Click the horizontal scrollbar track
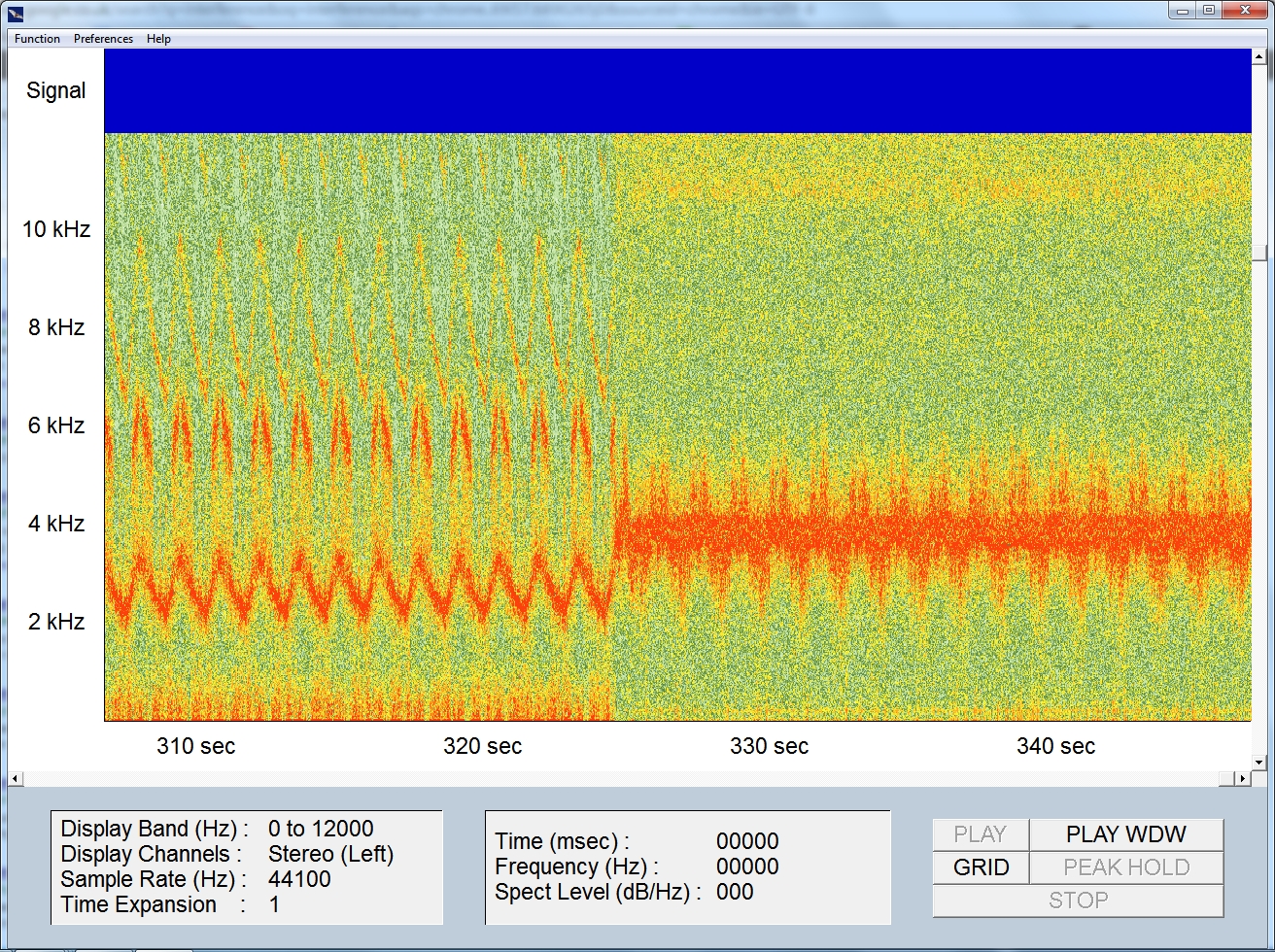This screenshot has height=952, width=1275. tap(622, 779)
